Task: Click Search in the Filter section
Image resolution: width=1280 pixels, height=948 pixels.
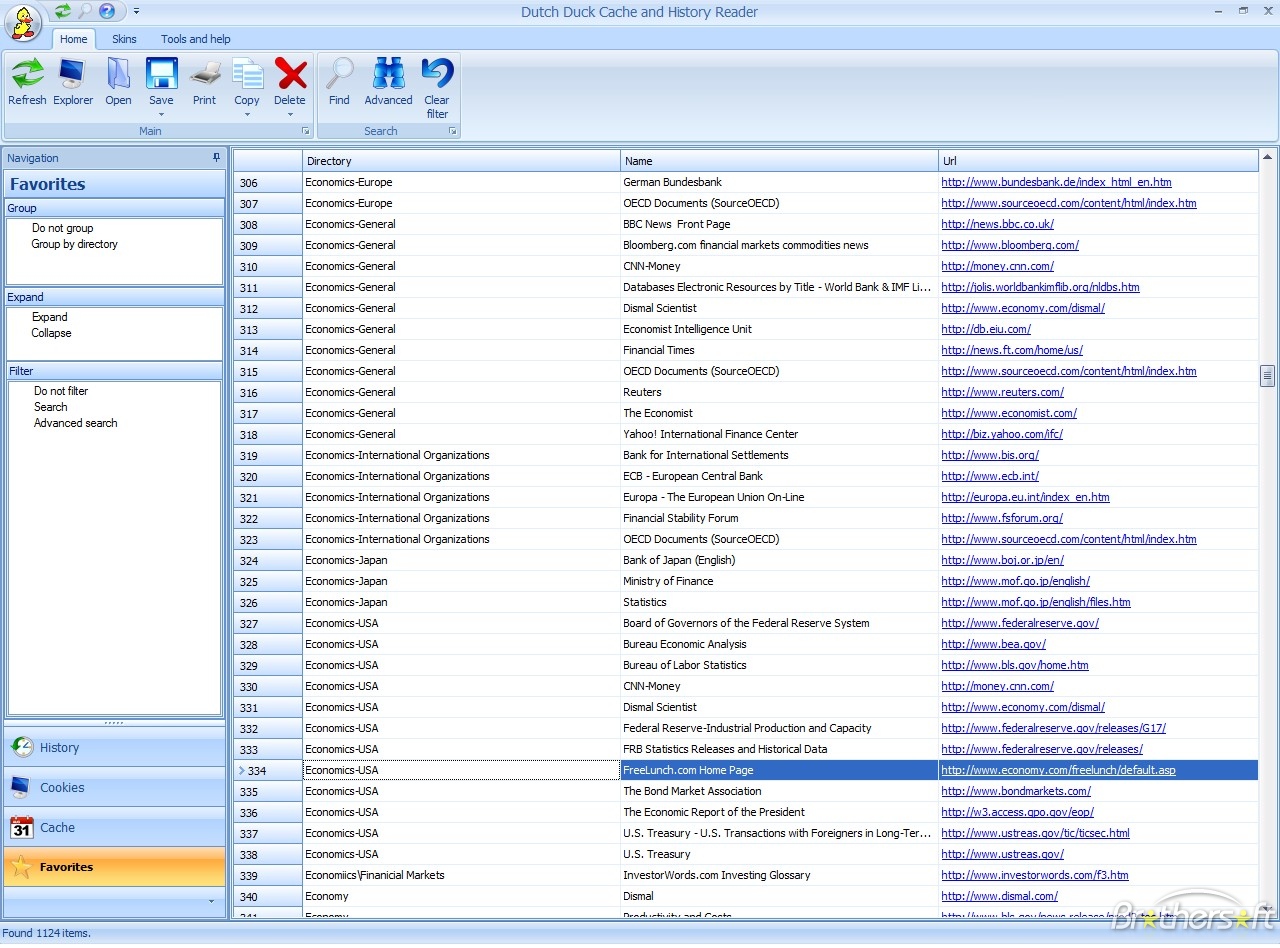Action: tap(51, 407)
